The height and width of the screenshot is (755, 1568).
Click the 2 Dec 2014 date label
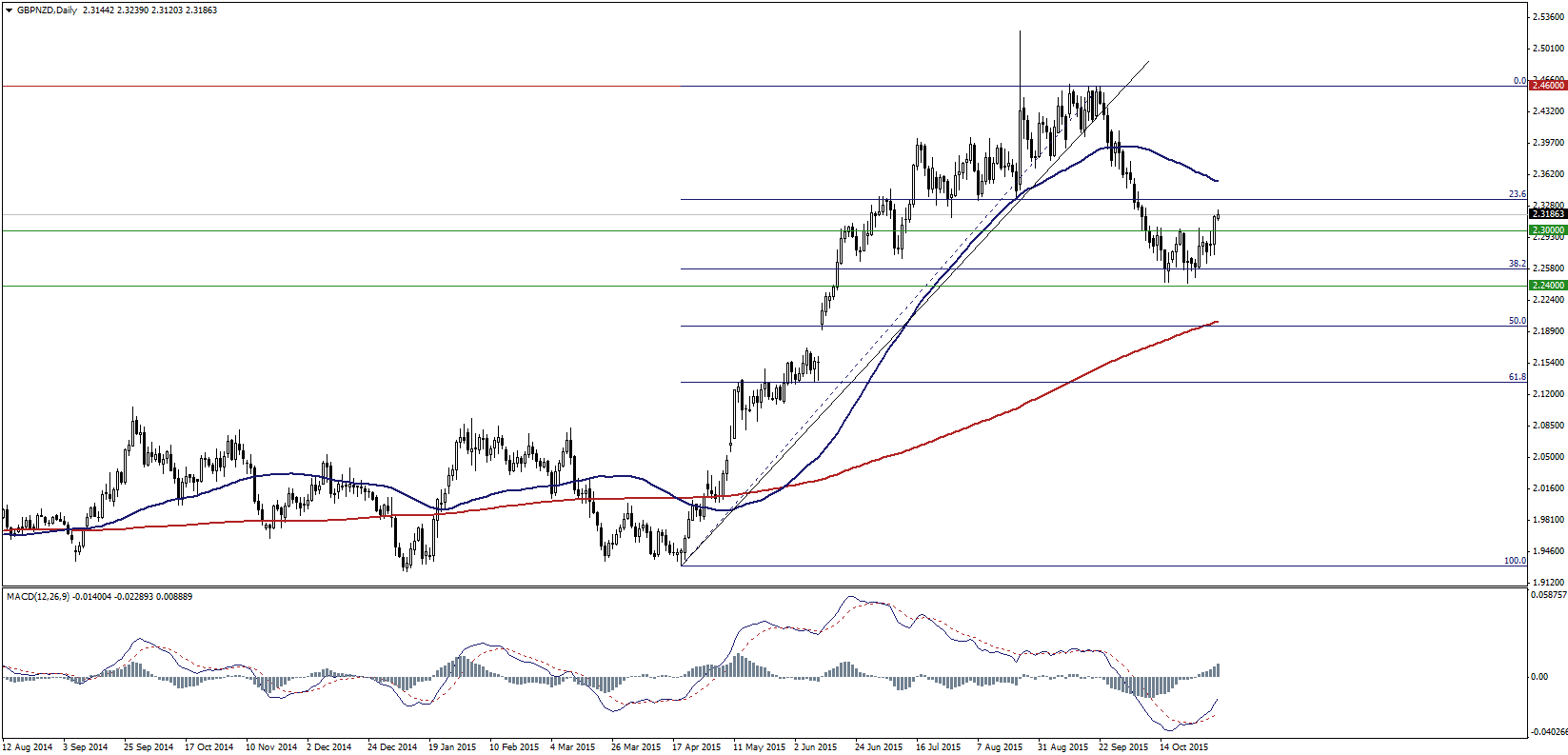point(329,747)
